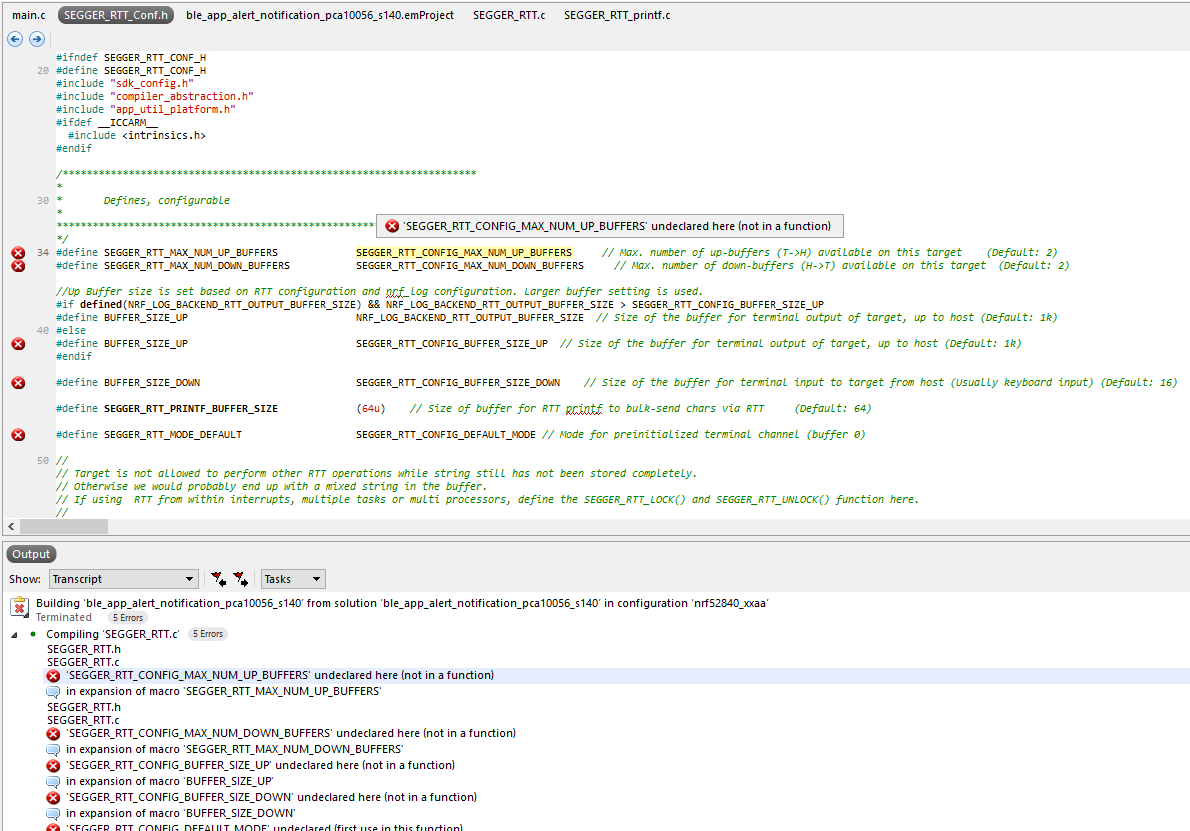Click the Output panel tab

pyautogui.click(x=31, y=554)
